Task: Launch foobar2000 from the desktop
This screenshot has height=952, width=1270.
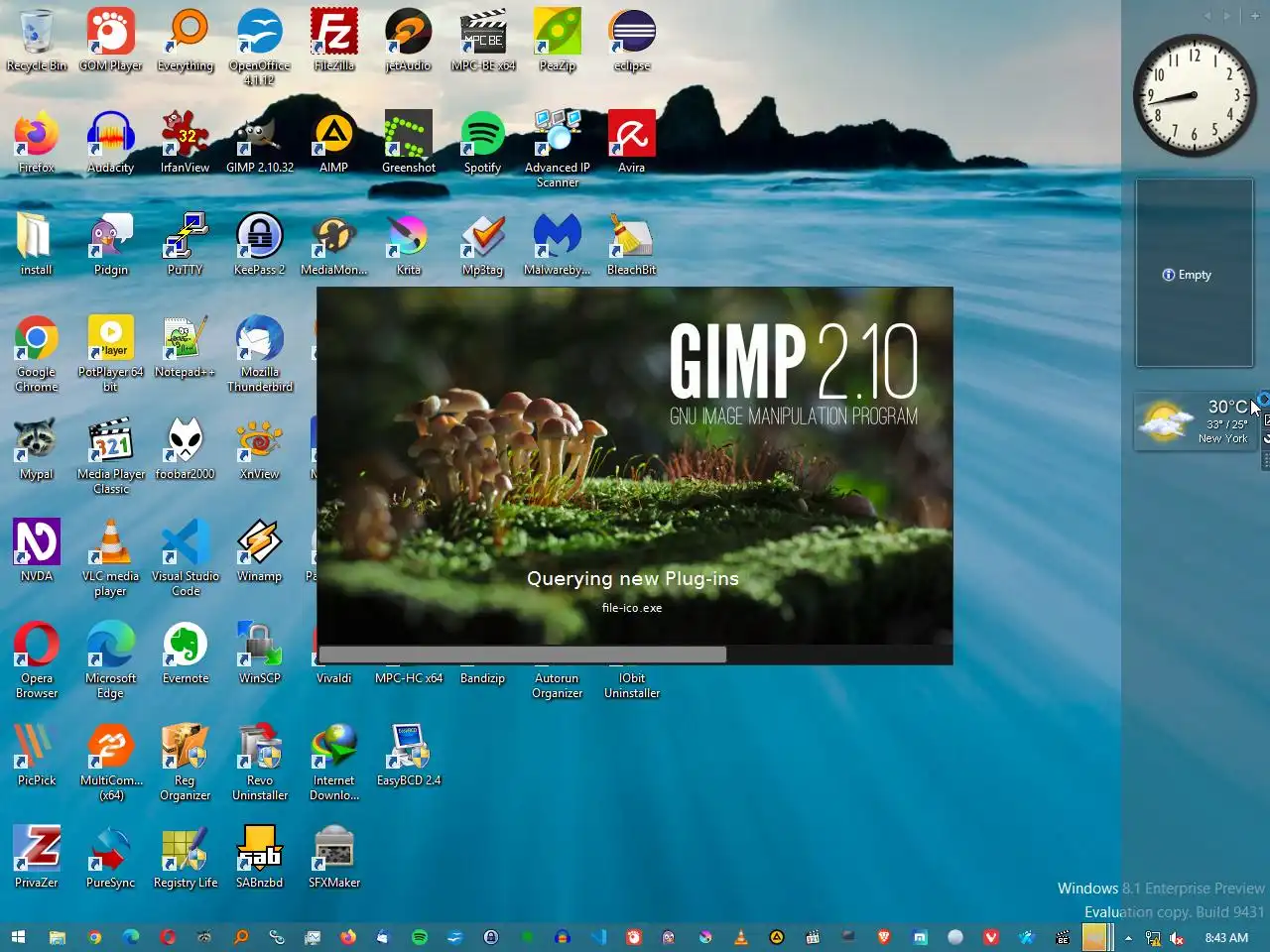Action: [x=186, y=449]
